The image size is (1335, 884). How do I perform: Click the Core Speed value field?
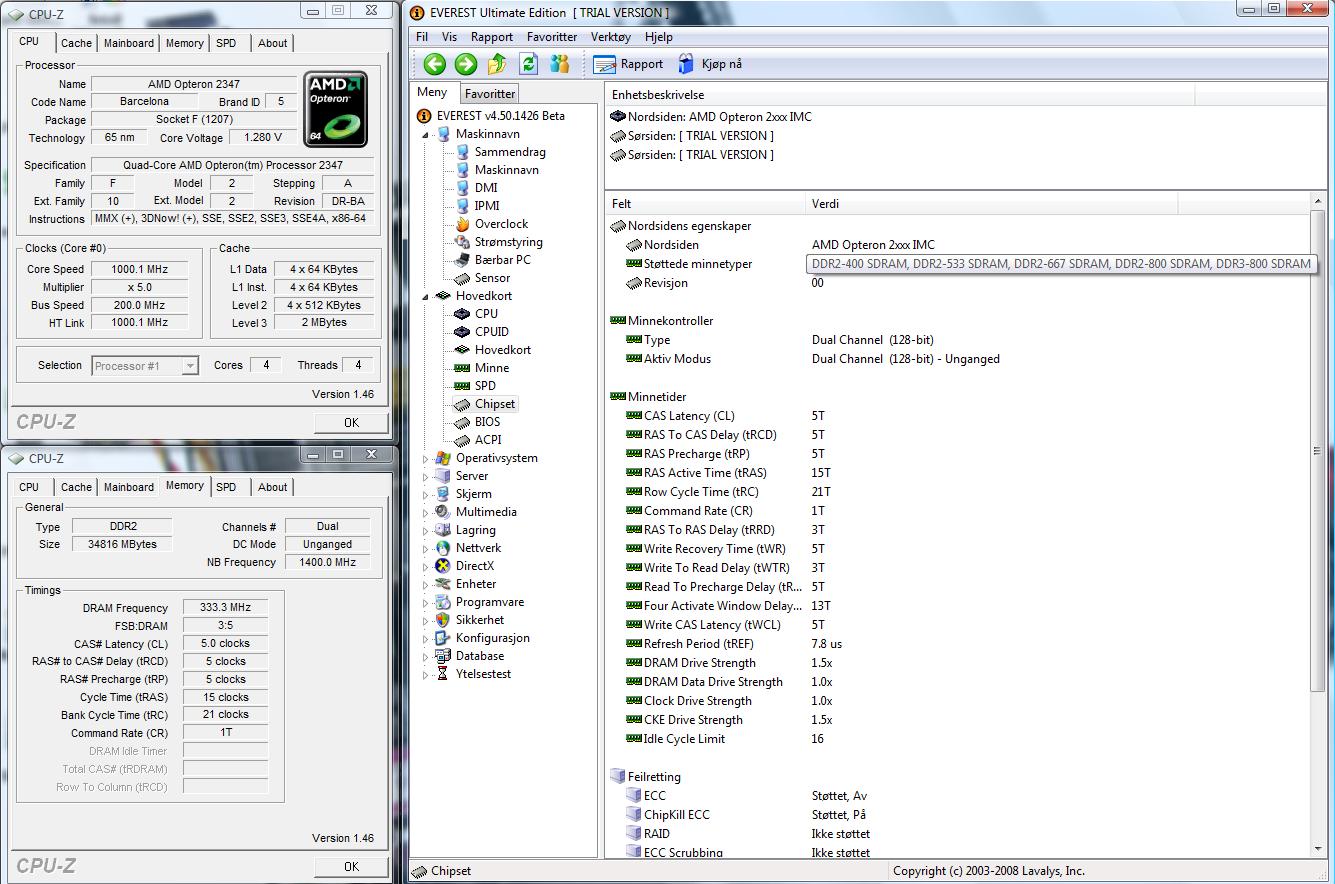[139, 269]
